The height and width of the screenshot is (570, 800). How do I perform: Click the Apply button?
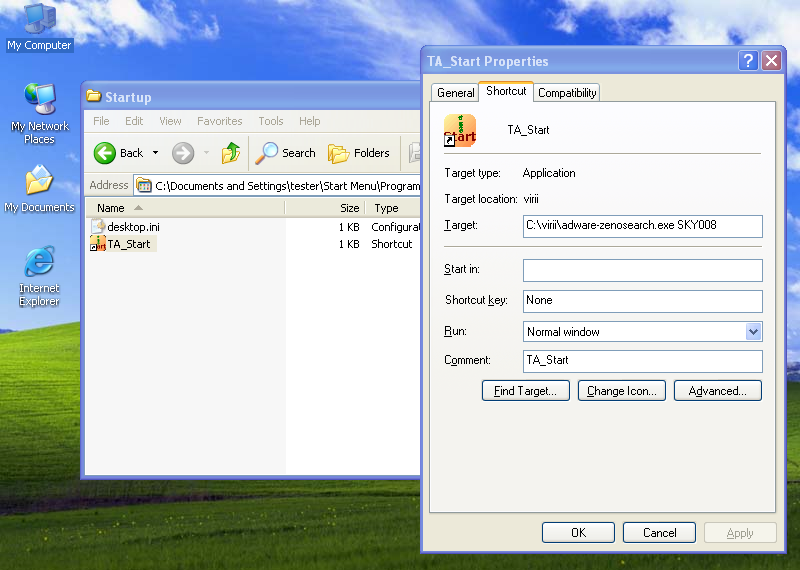(x=740, y=533)
